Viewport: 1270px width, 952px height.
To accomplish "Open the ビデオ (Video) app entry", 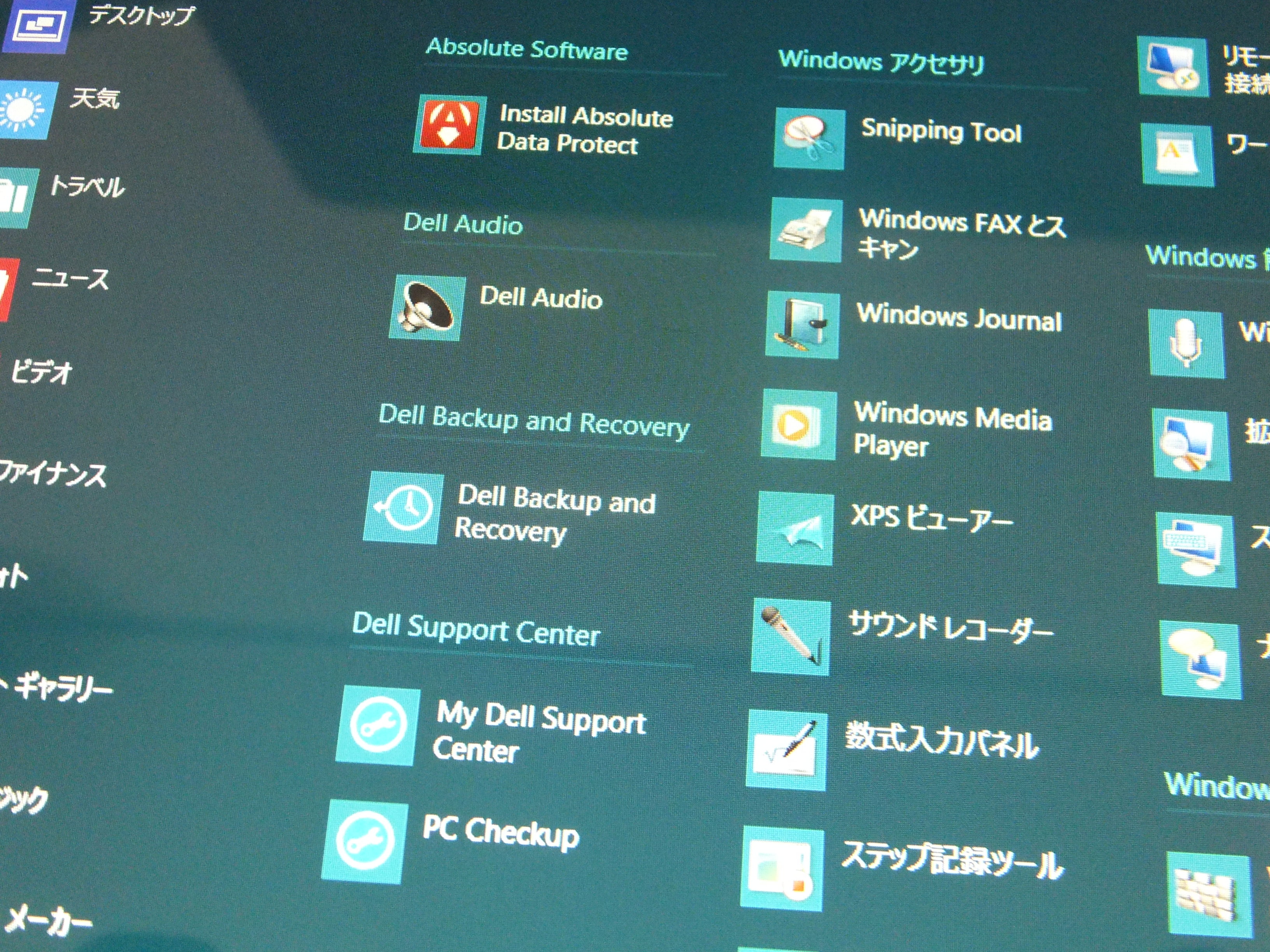I will point(42,371).
